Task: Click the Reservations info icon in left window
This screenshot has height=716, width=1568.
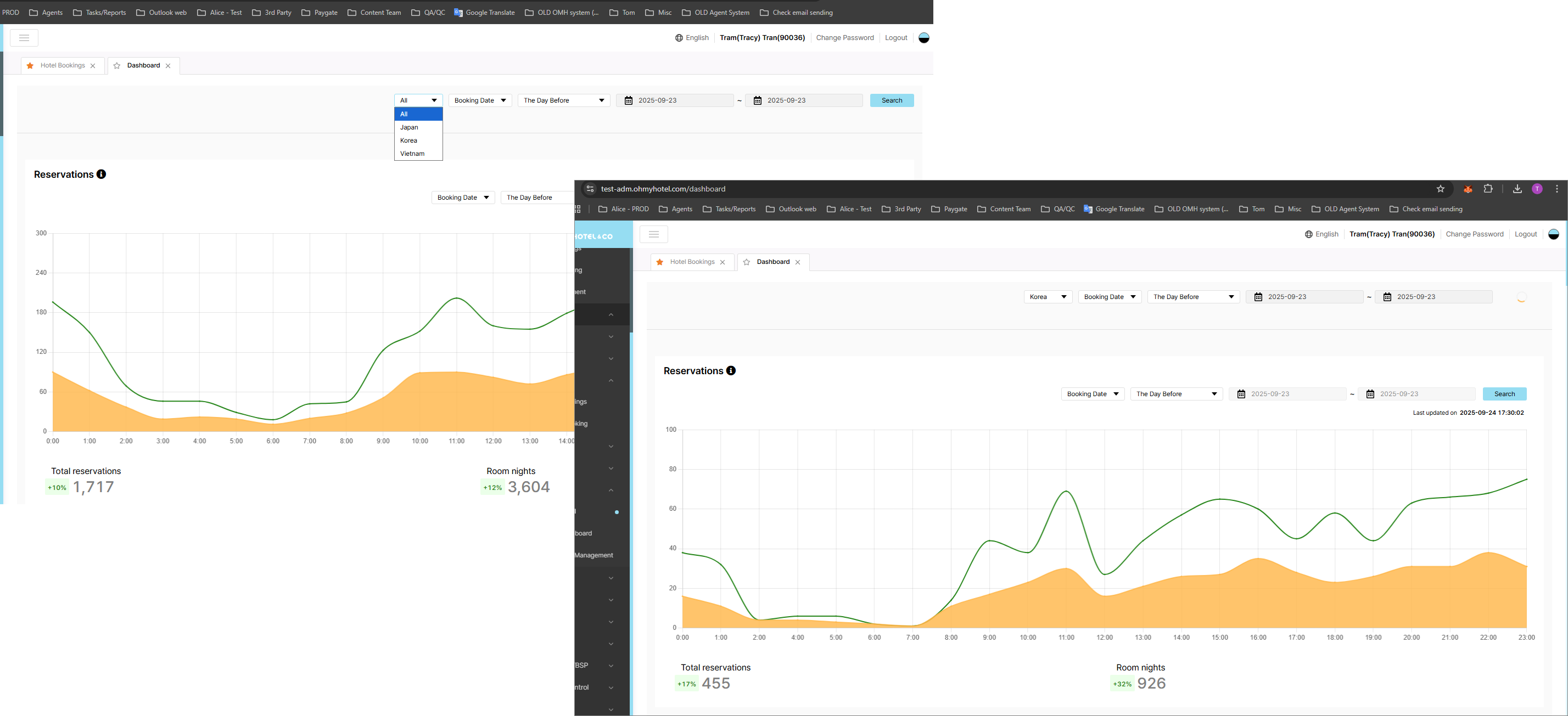Action: tap(102, 174)
